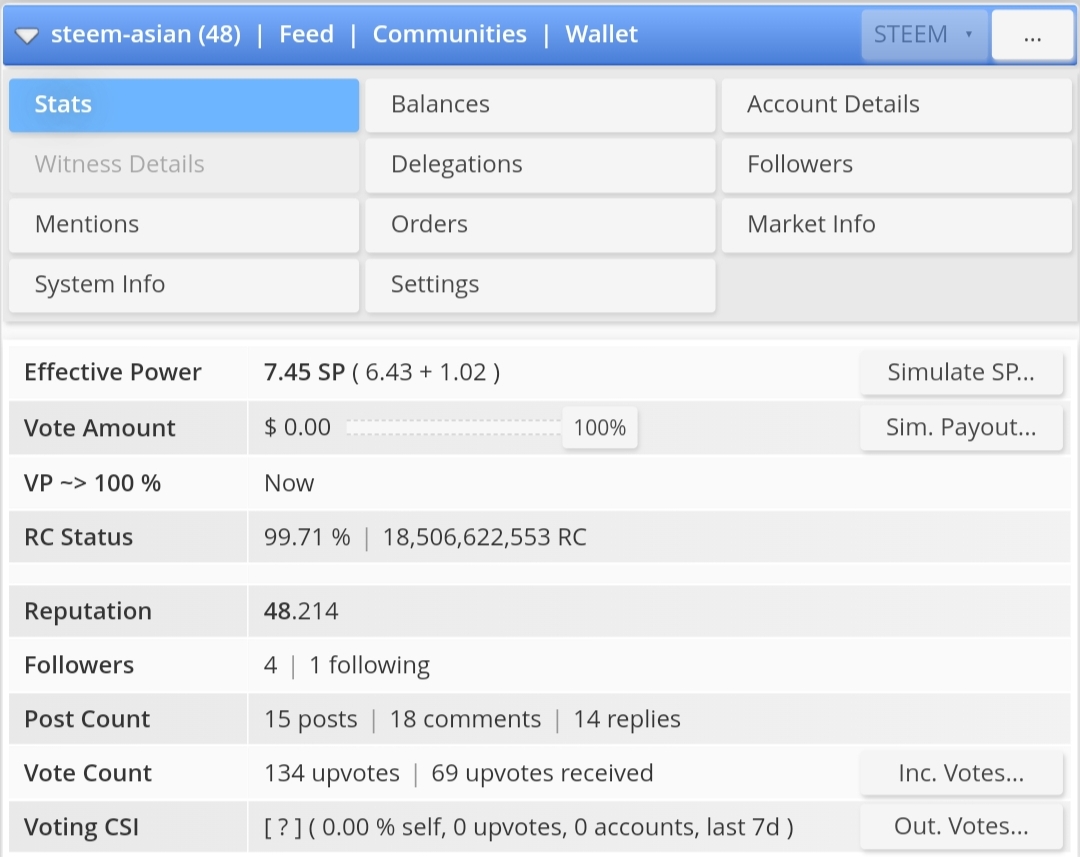1080x857 pixels.
Task: Open the Account Details tab
Action: pos(896,105)
